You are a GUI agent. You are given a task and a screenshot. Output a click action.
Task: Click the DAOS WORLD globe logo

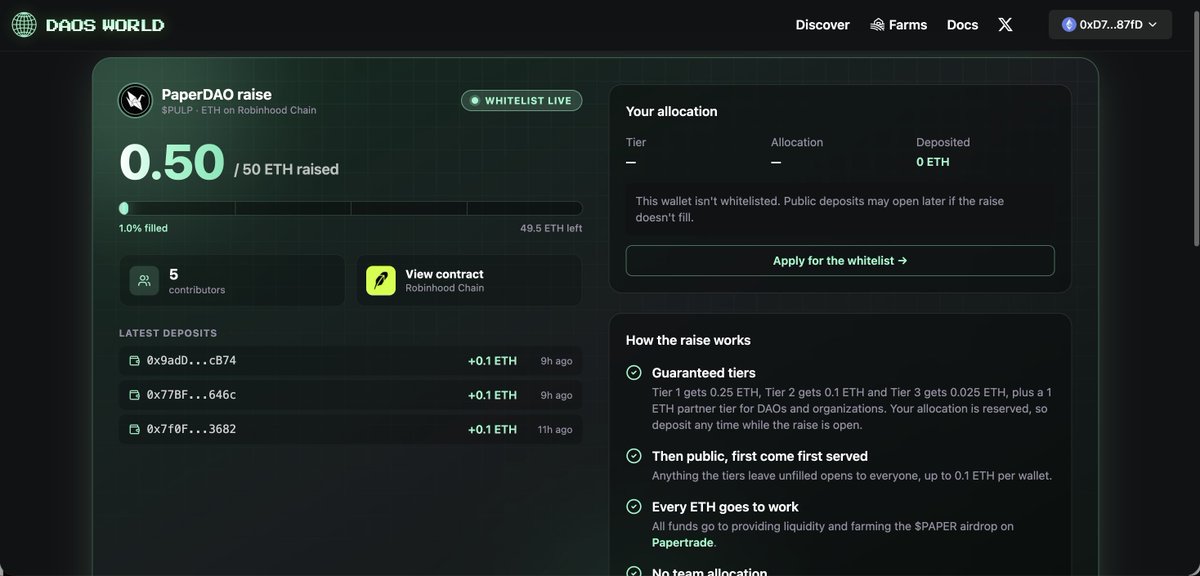click(24, 25)
